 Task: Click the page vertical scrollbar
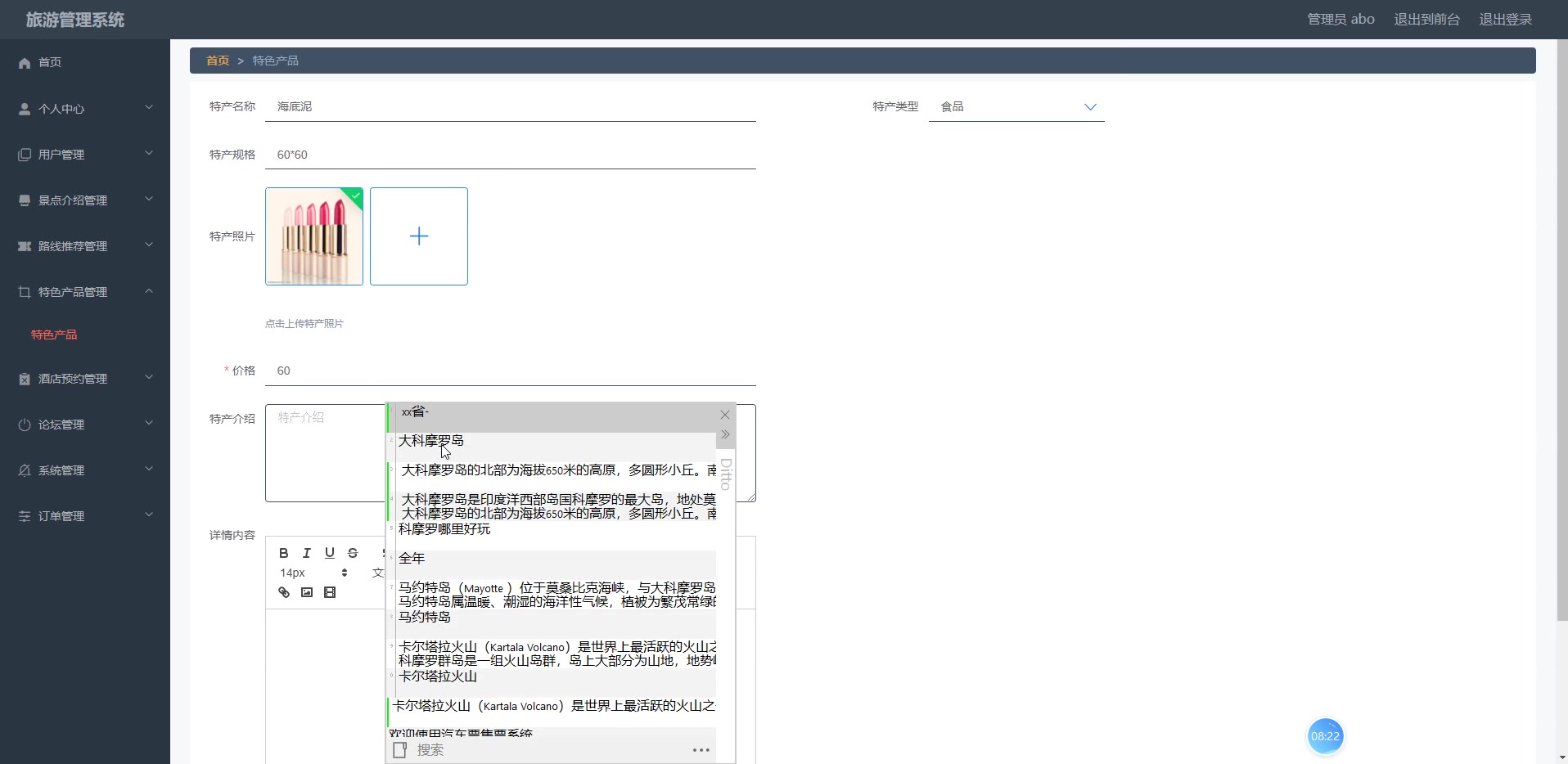(1562, 330)
